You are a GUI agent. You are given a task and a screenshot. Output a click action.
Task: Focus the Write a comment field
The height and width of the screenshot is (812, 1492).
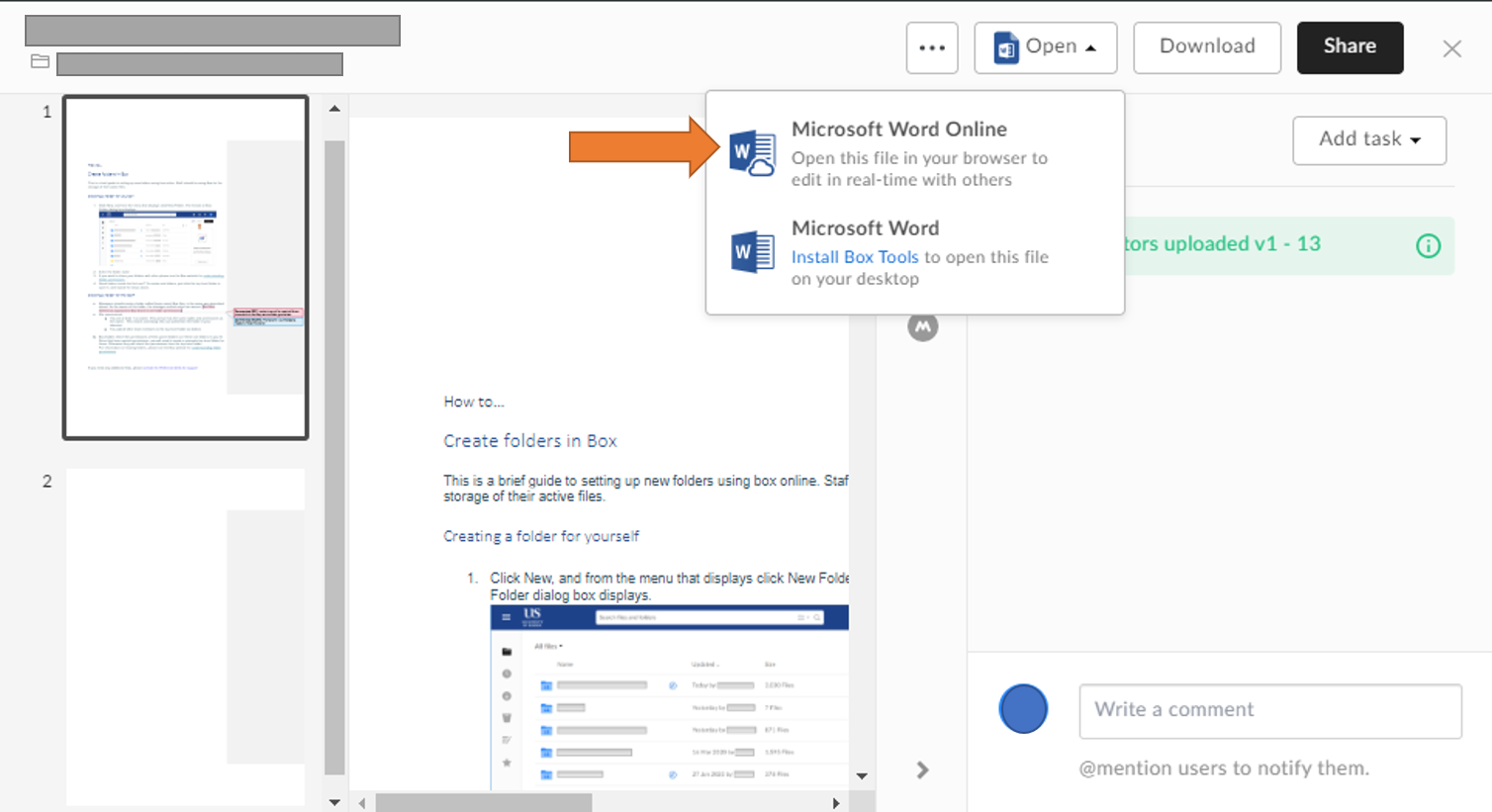[1270, 710]
